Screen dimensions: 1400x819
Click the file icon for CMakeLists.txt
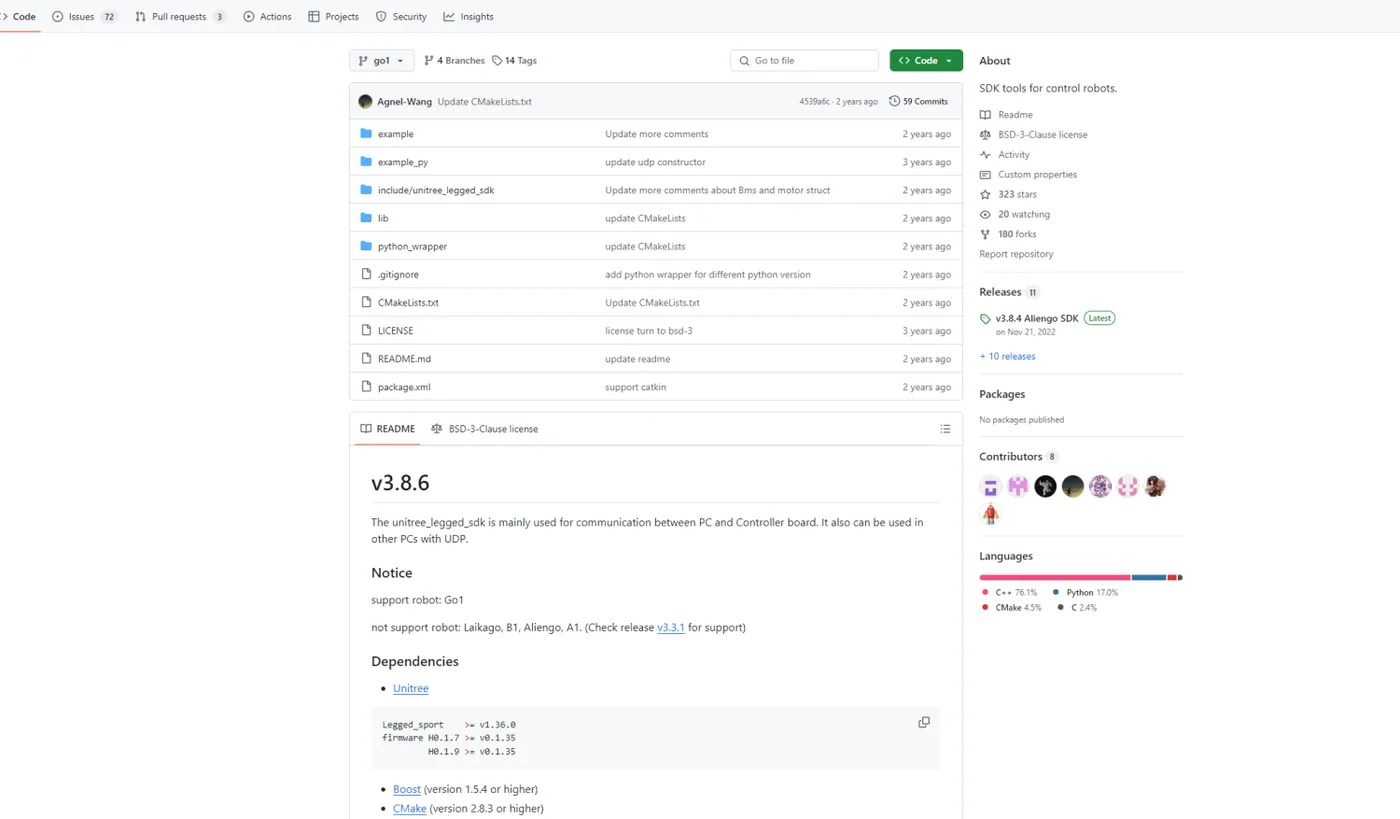coord(366,302)
